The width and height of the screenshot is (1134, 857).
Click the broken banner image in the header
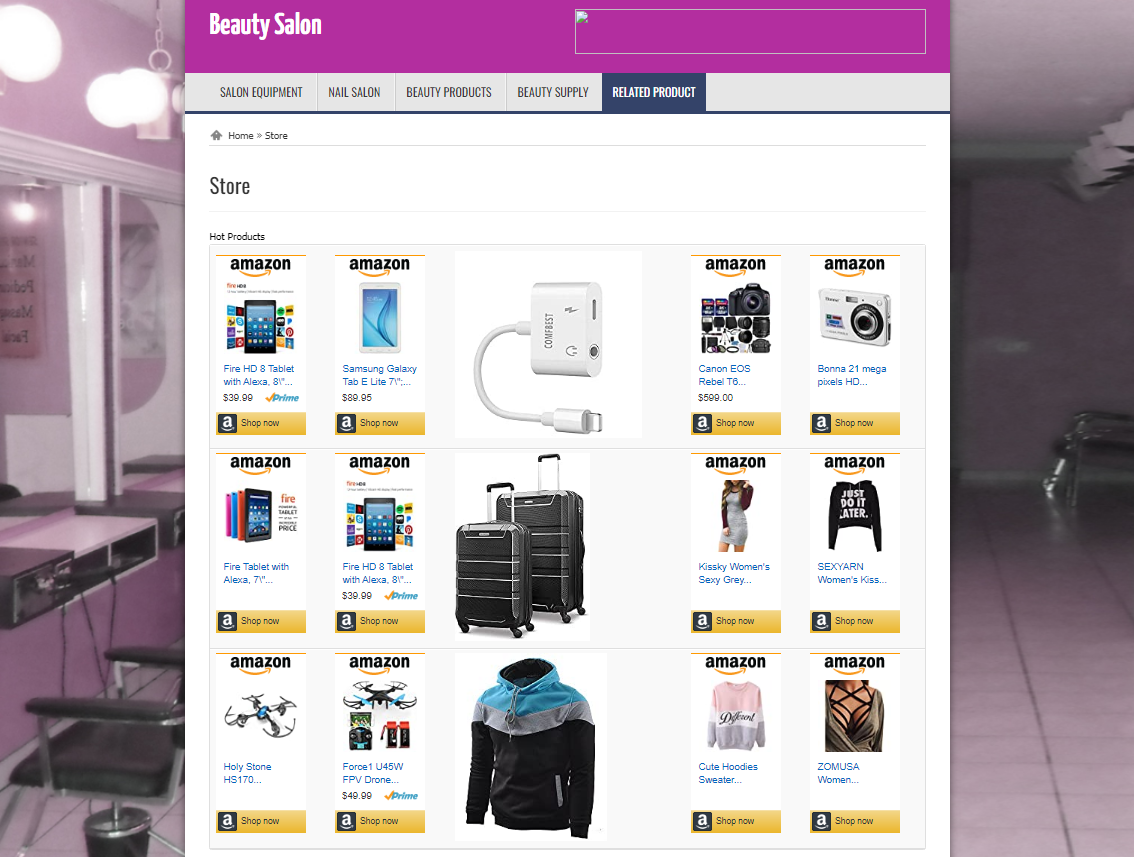click(x=750, y=31)
